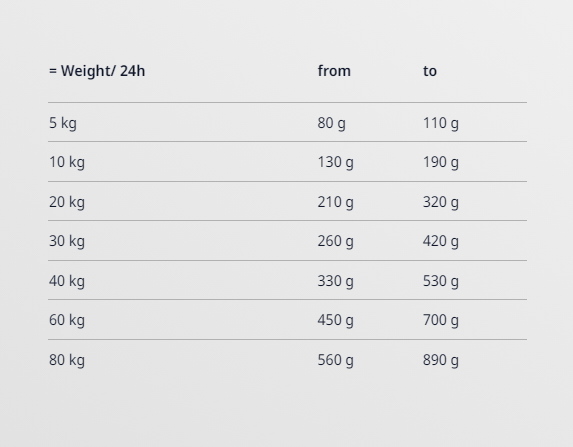Select the '10 kg' row label

[x=67, y=162]
